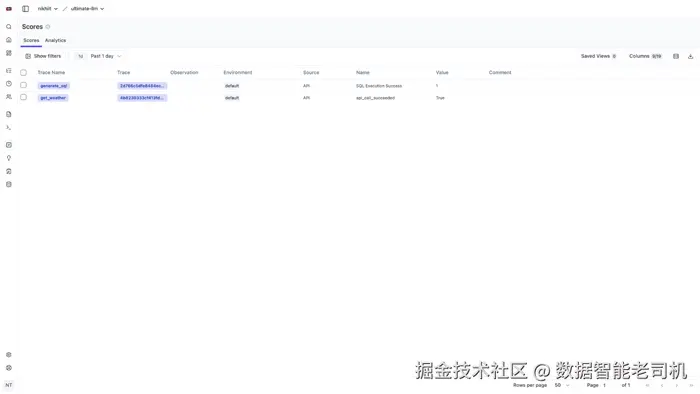This screenshot has width=700, height=394.
Task: Click API source in get_weather row
Action: (306, 98)
